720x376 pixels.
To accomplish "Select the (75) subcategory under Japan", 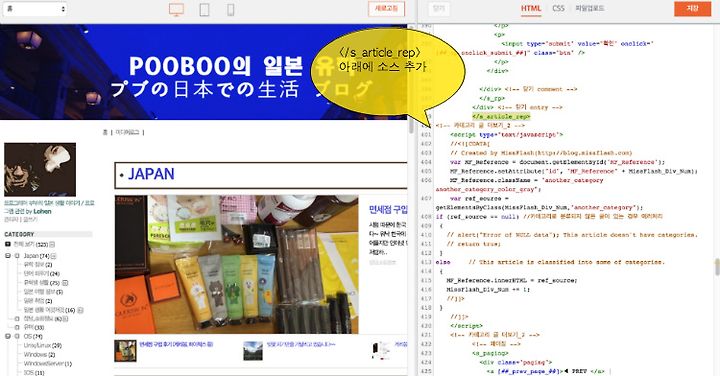I will coord(41,283).
